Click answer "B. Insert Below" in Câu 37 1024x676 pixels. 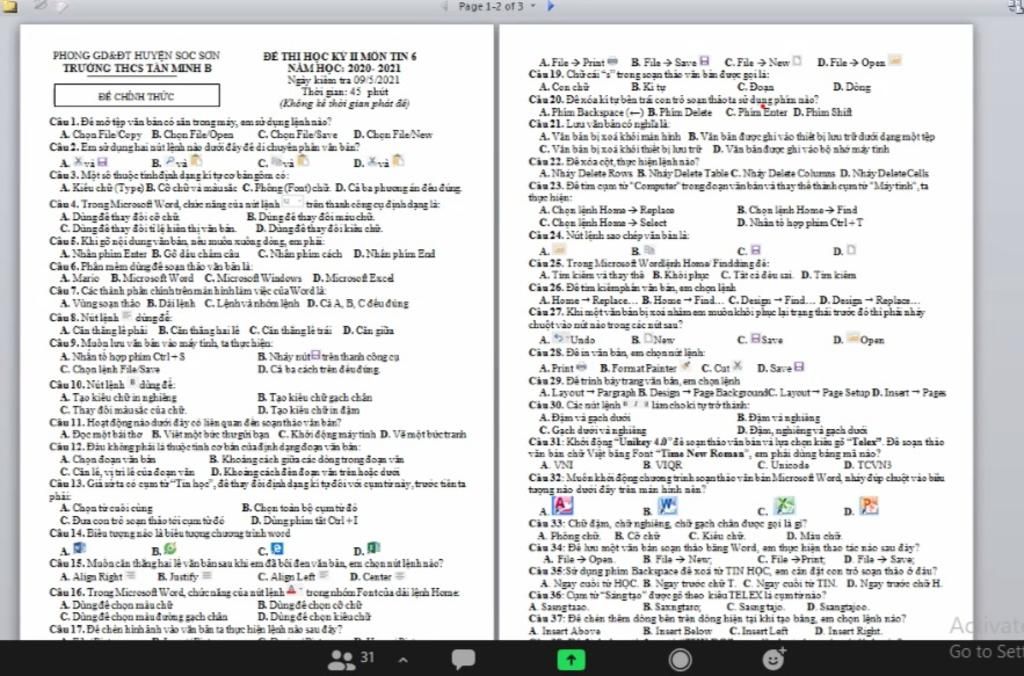[x=677, y=631]
